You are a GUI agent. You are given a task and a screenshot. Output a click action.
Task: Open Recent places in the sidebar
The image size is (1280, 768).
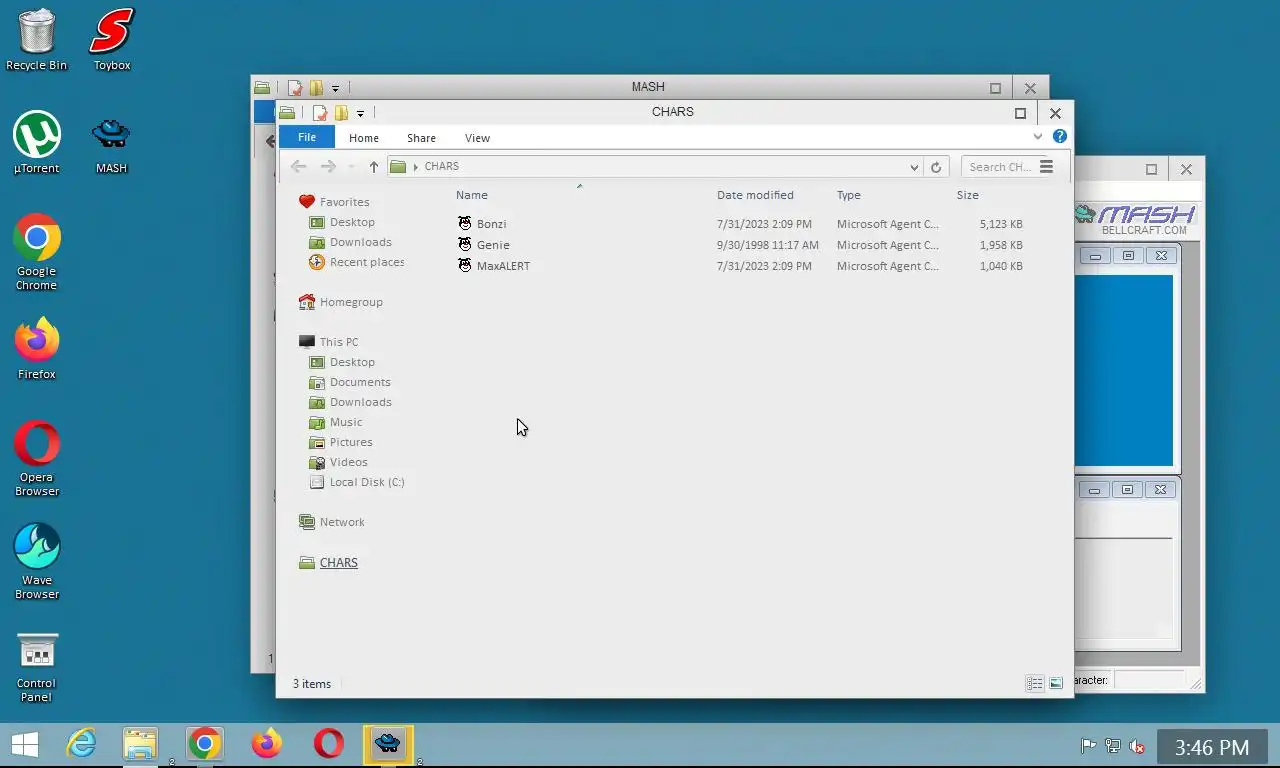point(367,262)
